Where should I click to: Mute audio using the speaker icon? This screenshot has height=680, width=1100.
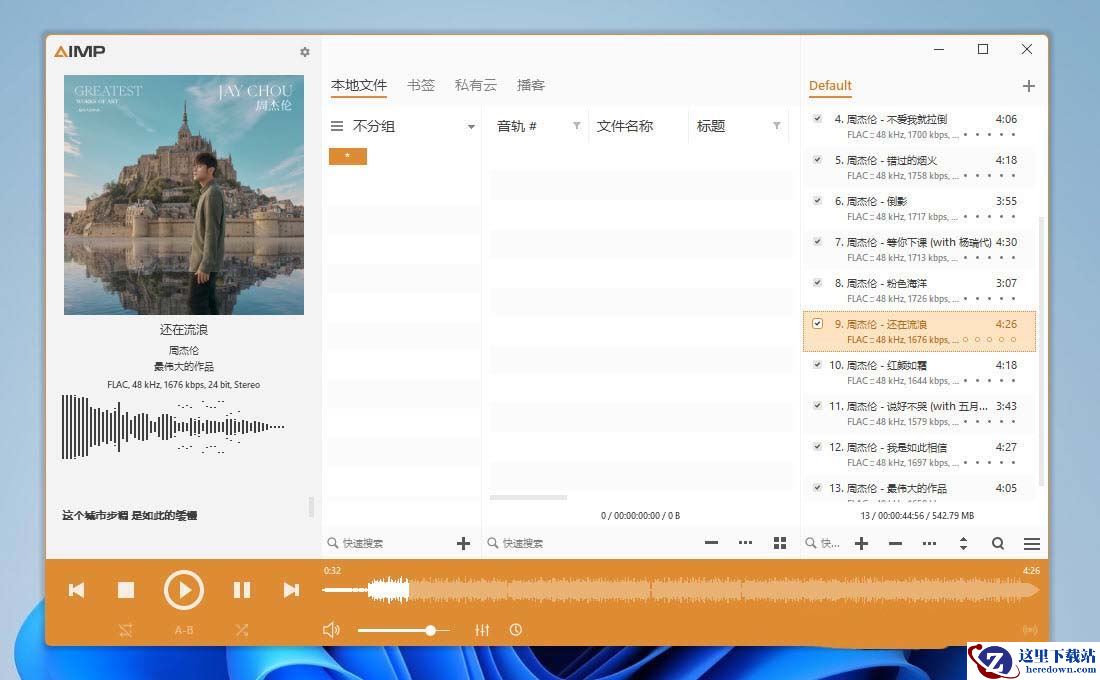332,630
